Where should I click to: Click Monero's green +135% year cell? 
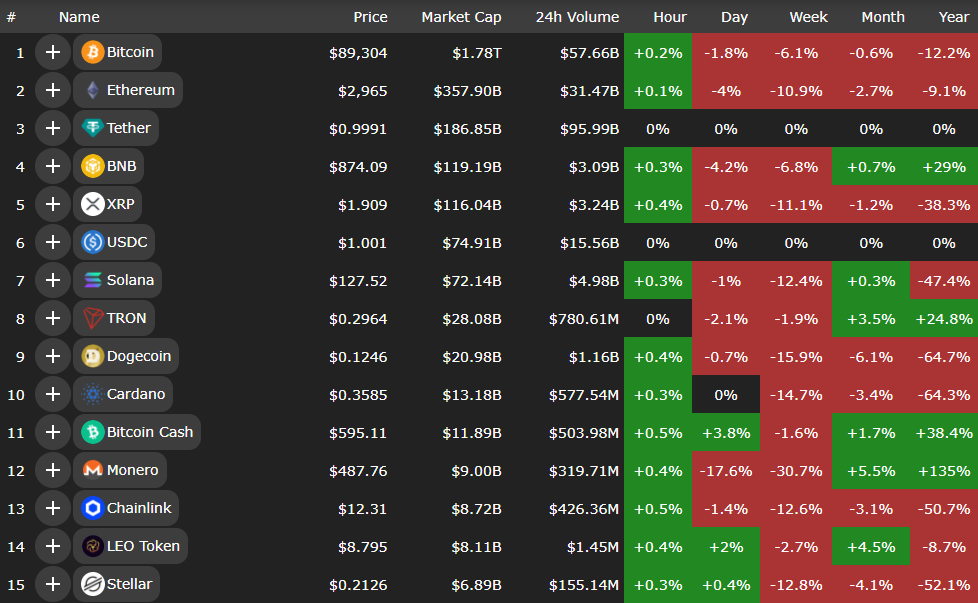tap(944, 470)
